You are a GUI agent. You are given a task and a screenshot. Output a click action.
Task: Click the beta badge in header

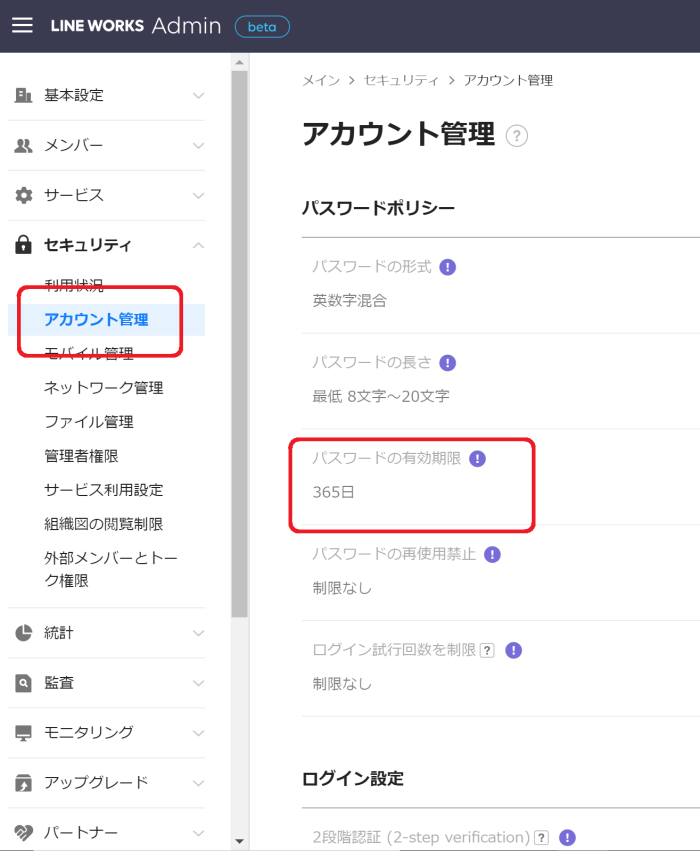(262, 27)
